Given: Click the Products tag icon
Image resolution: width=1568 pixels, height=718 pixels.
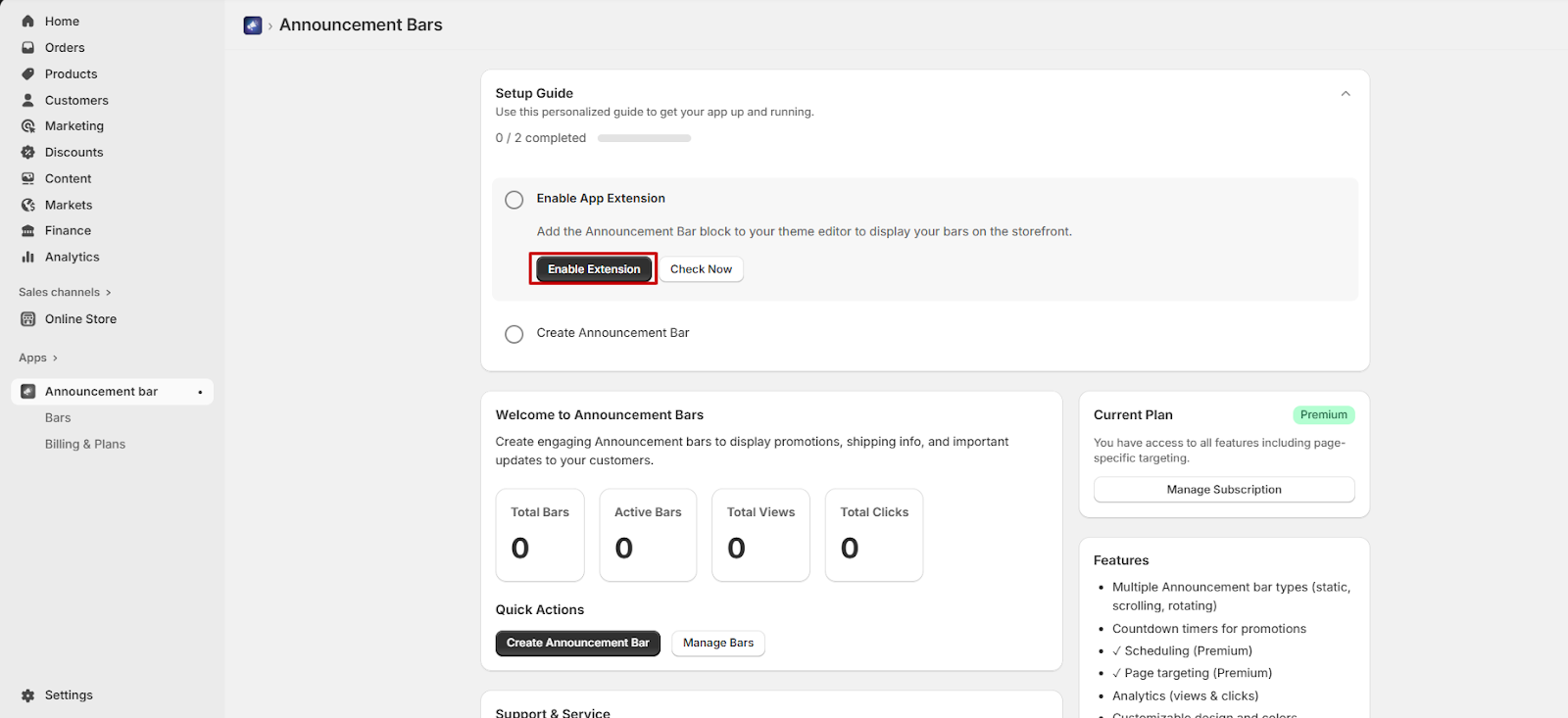Looking at the screenshot, I should coord(27,73).
